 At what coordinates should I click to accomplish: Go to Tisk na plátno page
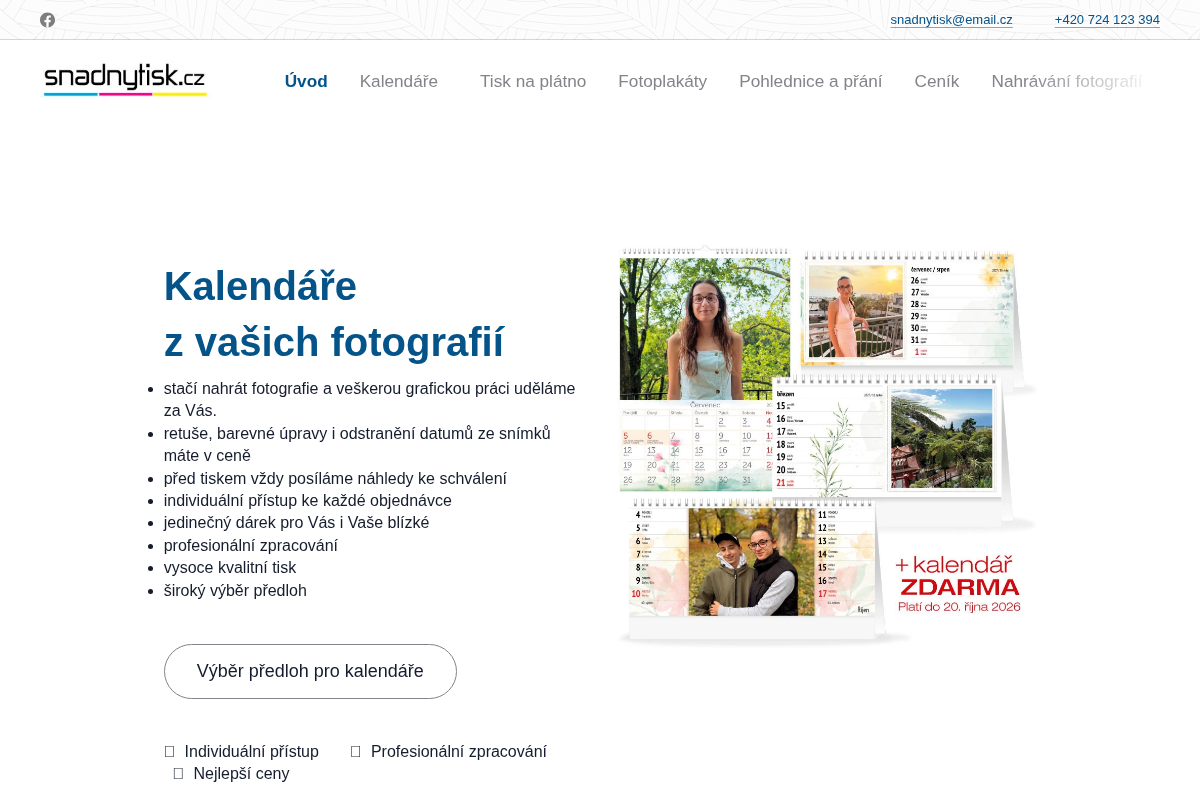[x=533, y=82]
